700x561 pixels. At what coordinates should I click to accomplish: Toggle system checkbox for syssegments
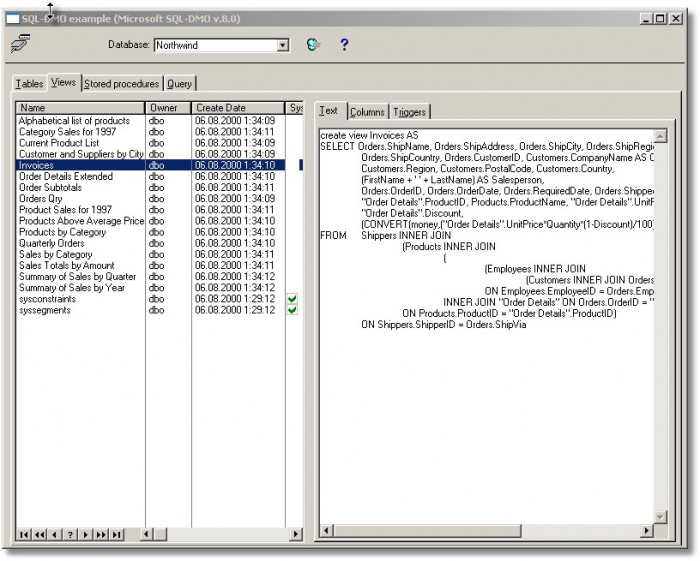[x=292, y=310]
